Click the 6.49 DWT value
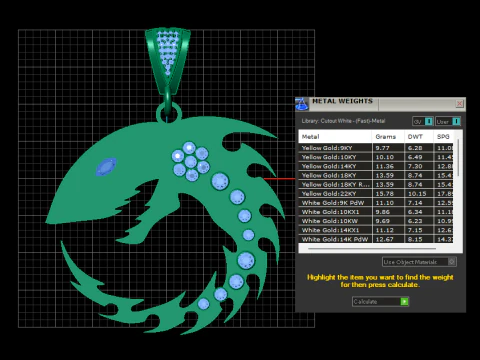480x360 pixels. point(415,157)
